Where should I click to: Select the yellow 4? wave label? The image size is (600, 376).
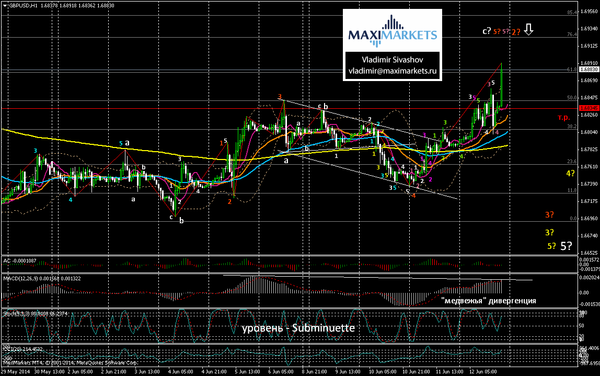(x=570, y=173)
